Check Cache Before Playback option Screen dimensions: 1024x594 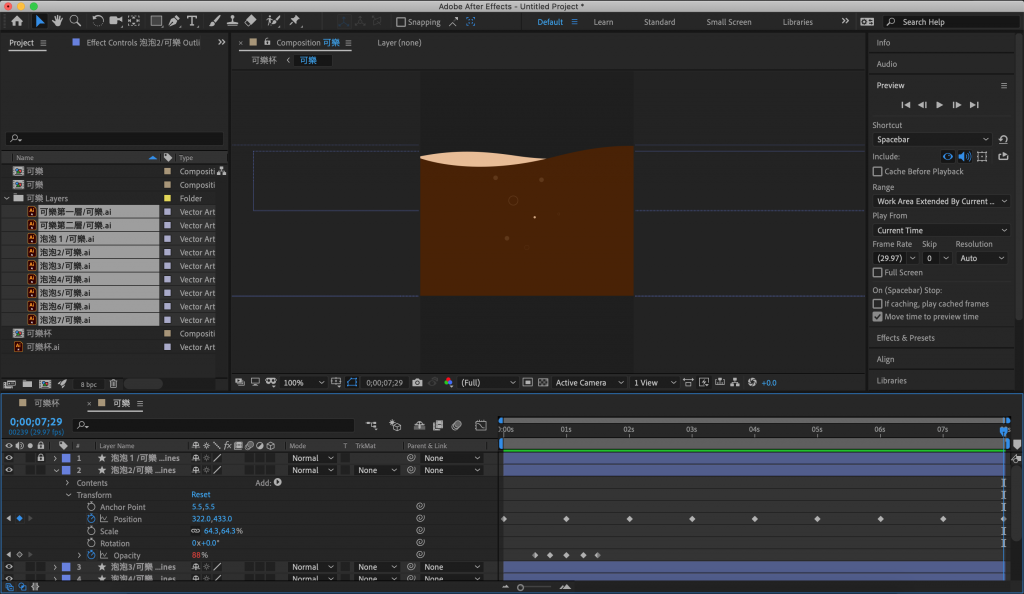pyautogui.click(x=878, y=171)
